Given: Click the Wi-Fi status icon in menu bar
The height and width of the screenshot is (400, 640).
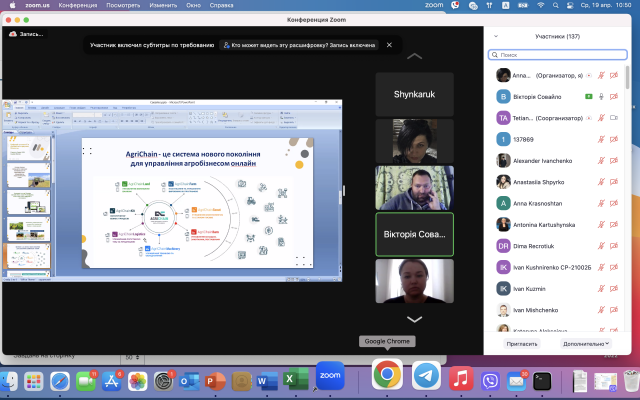Looking at the screenshot, I should (540, 5).
